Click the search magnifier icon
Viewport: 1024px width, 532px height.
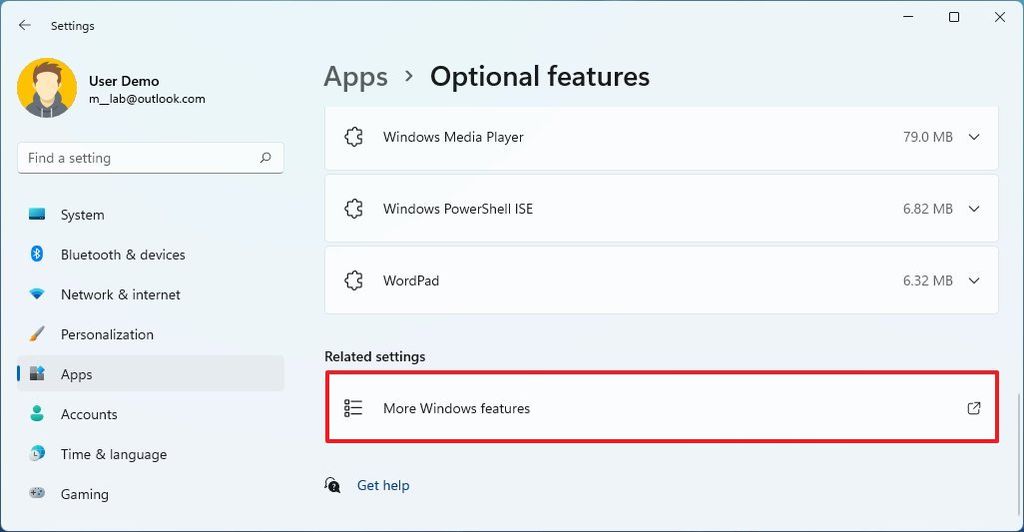(265, 157)
